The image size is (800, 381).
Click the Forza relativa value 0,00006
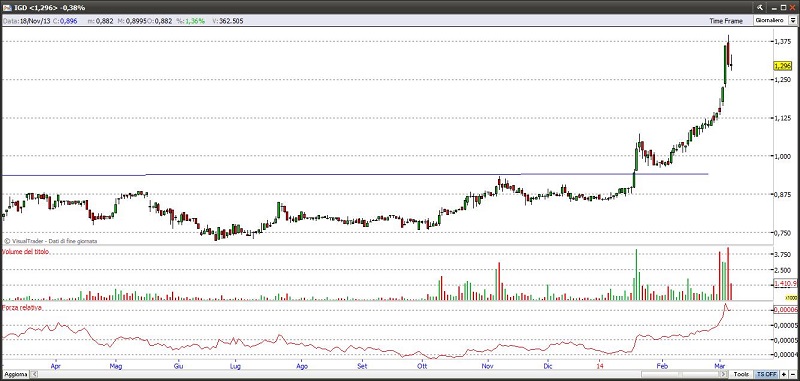pyautogui.click(x=784, y=310)
